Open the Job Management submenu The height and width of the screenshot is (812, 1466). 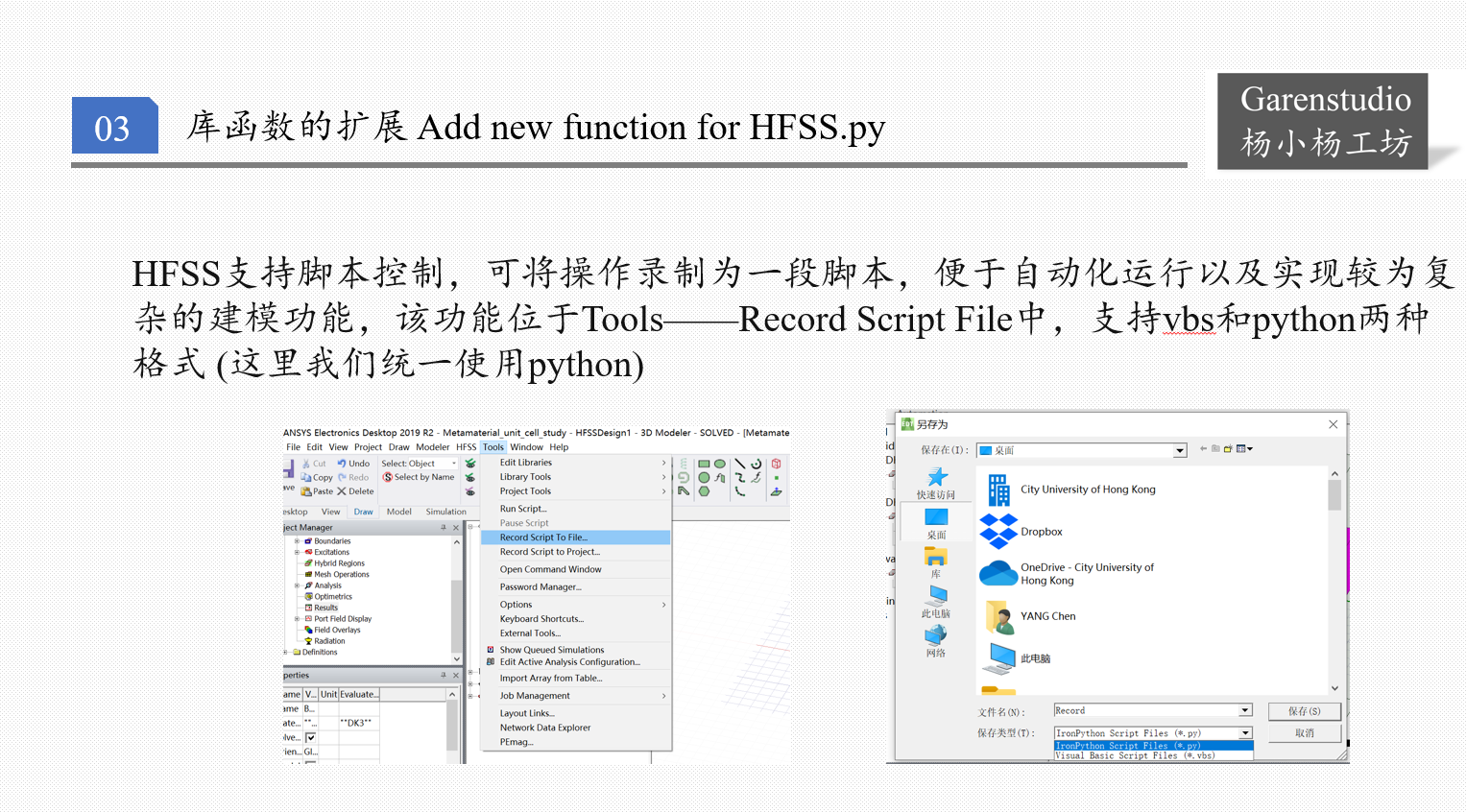tap(575, 696)
